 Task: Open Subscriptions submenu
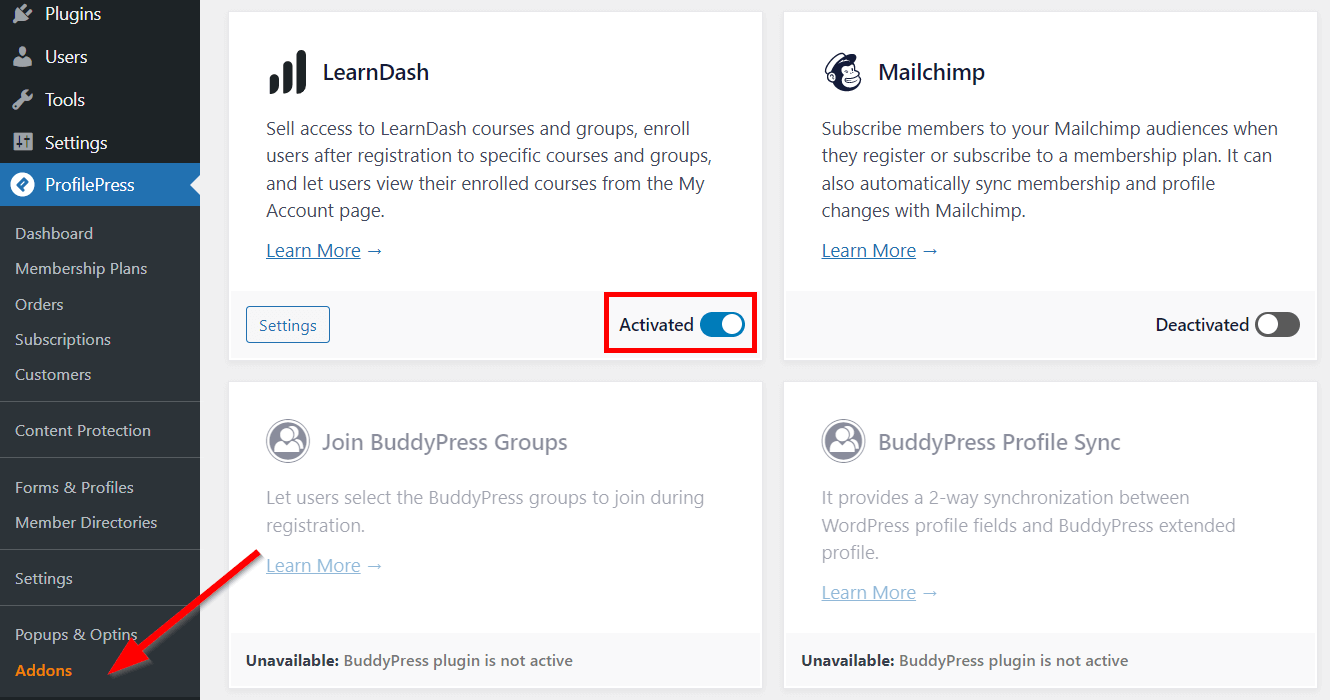pyautogui.click(x=63, y=339)
